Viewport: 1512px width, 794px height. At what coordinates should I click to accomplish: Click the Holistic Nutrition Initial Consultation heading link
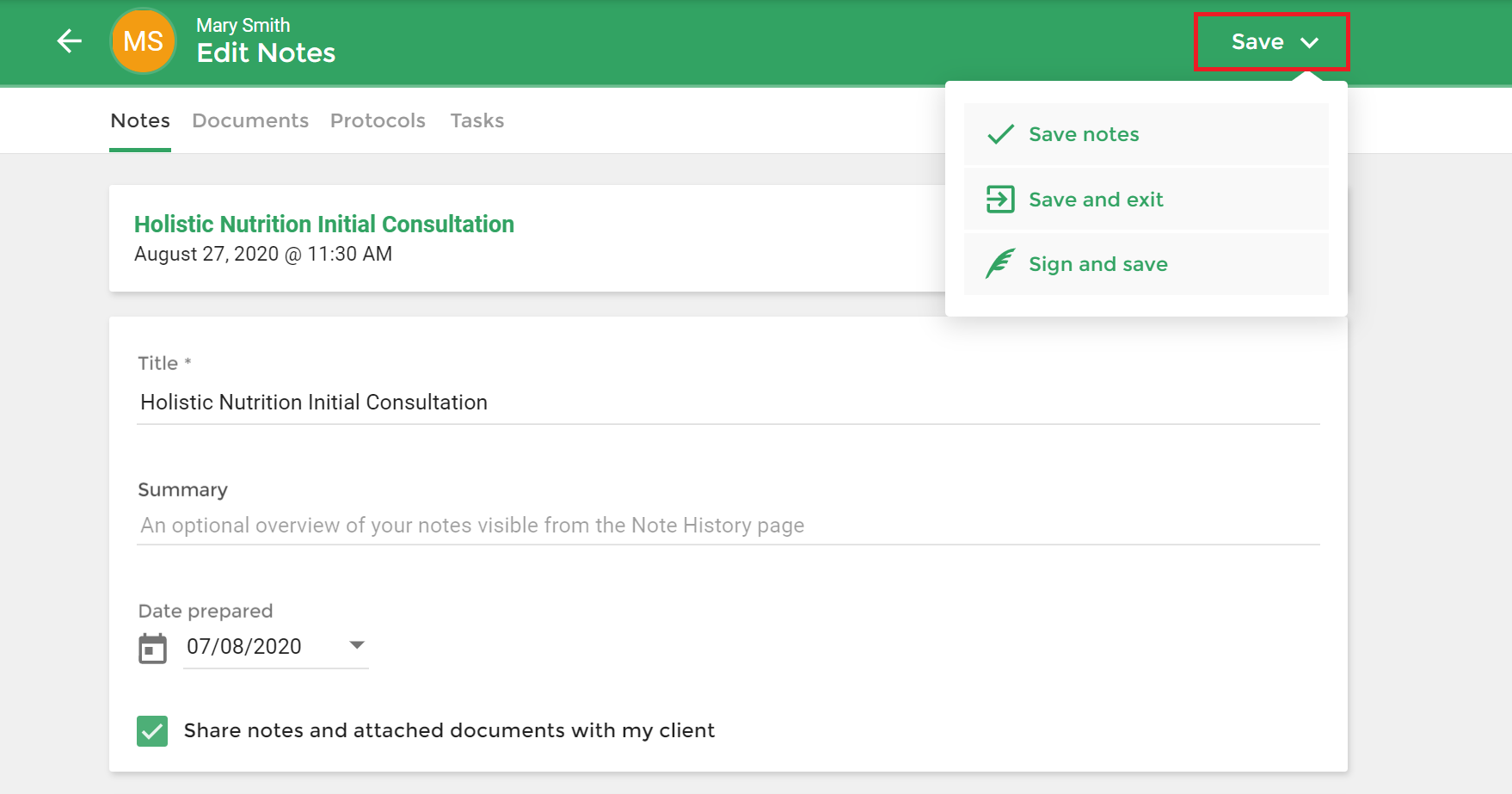(324, 224)
